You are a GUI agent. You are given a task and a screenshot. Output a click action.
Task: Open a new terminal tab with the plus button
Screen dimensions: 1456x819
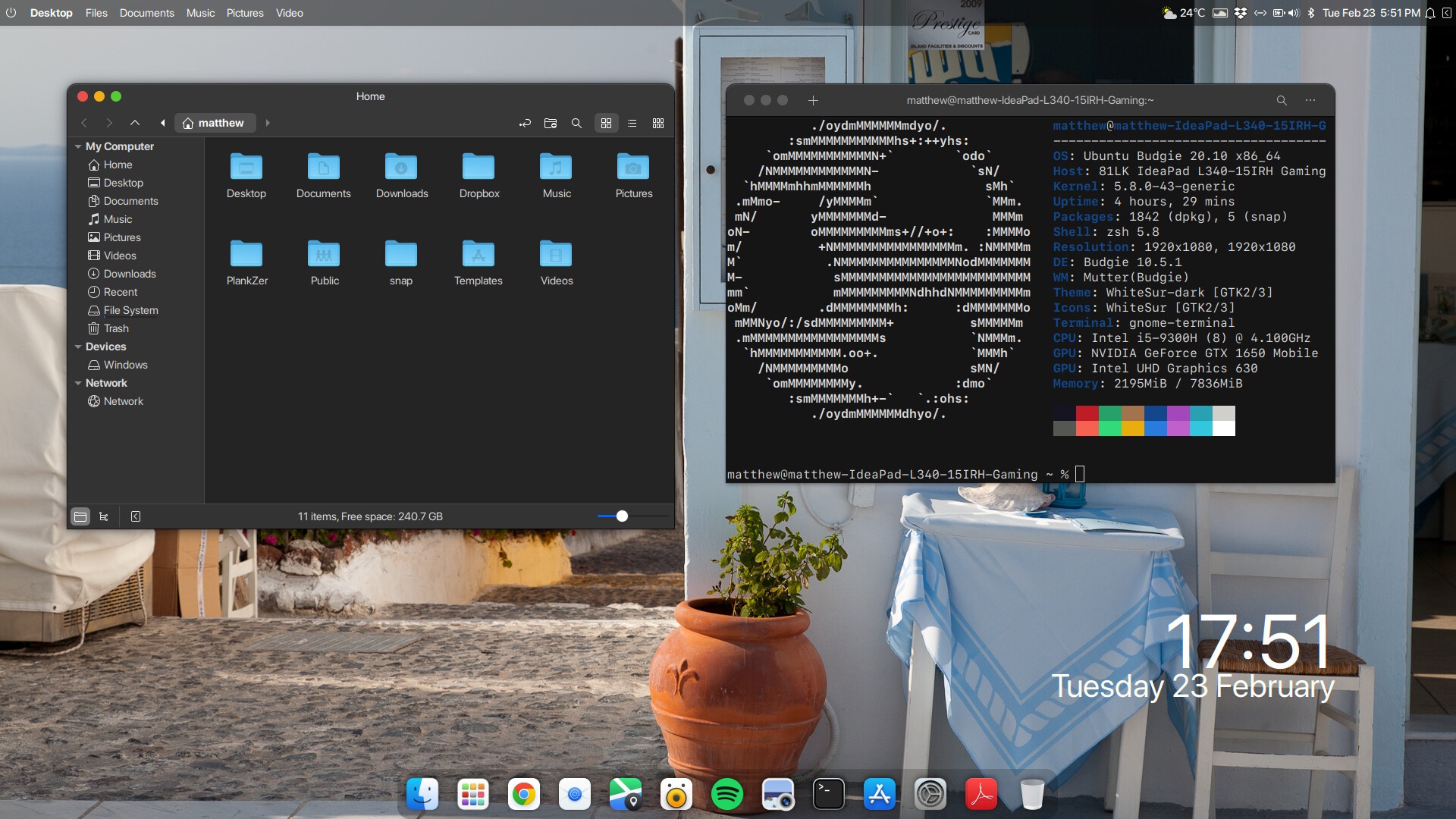point(813,99)
